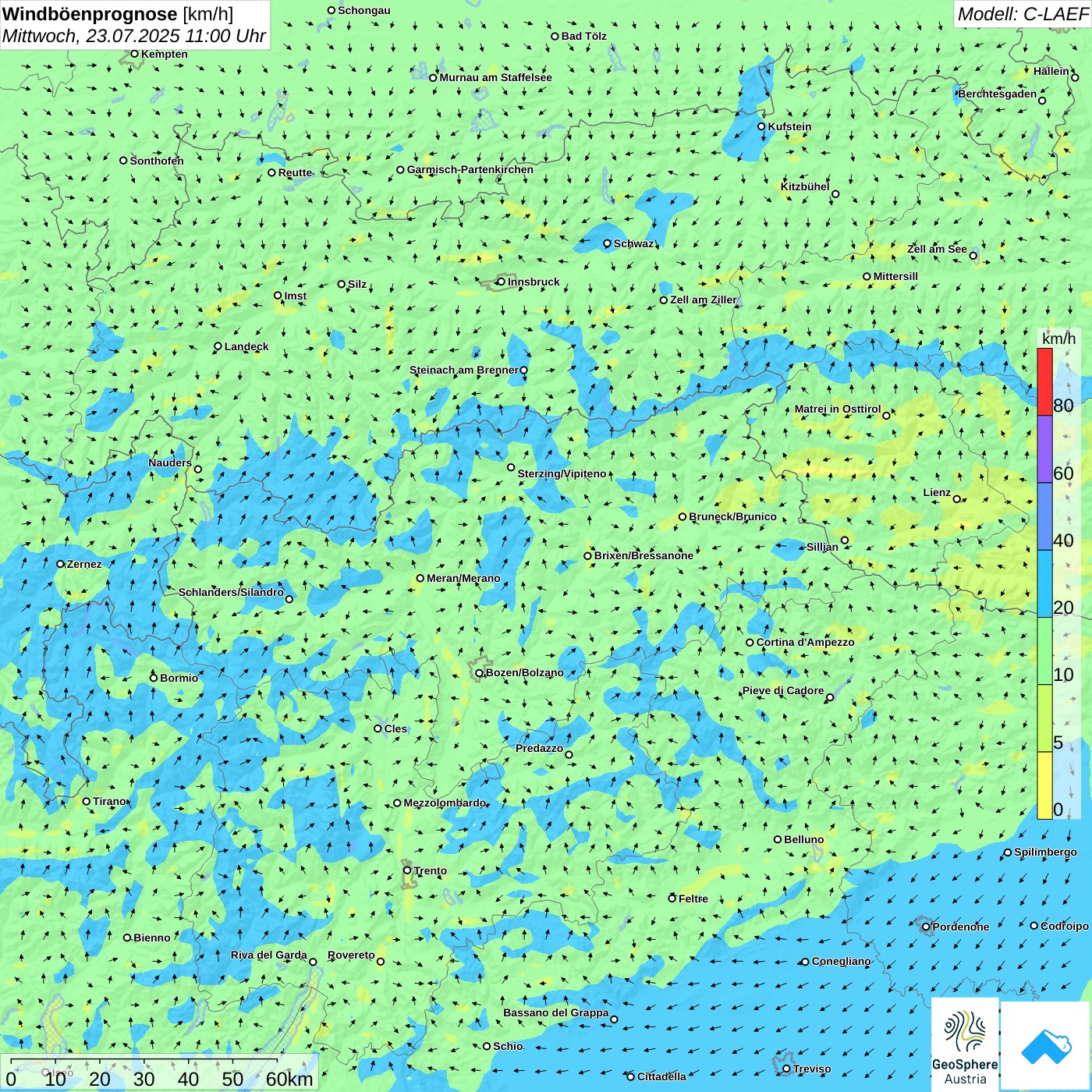
Task: Click the purple 60 km/h legend color
Action: point(1044,449)
